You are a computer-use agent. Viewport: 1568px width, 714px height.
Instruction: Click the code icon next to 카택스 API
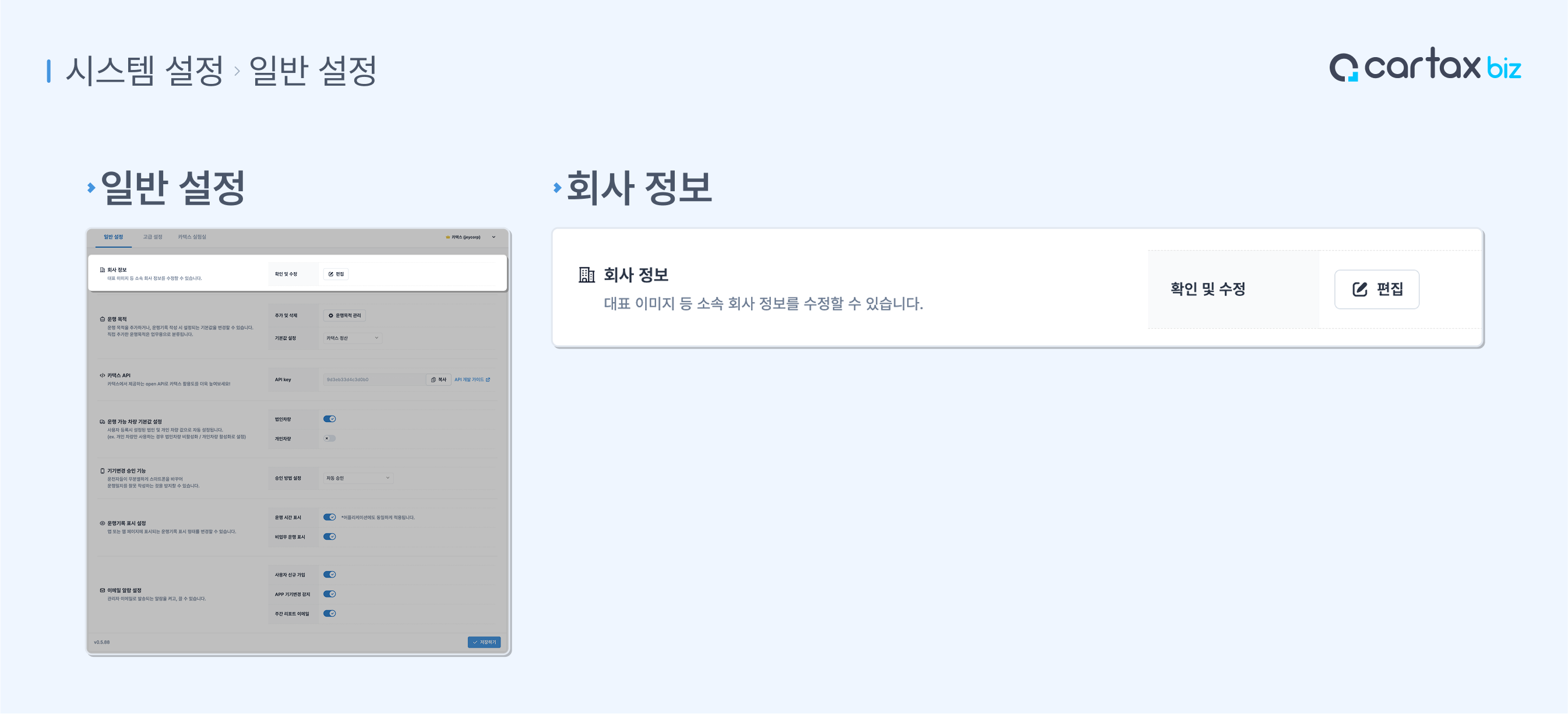(103, 375)
